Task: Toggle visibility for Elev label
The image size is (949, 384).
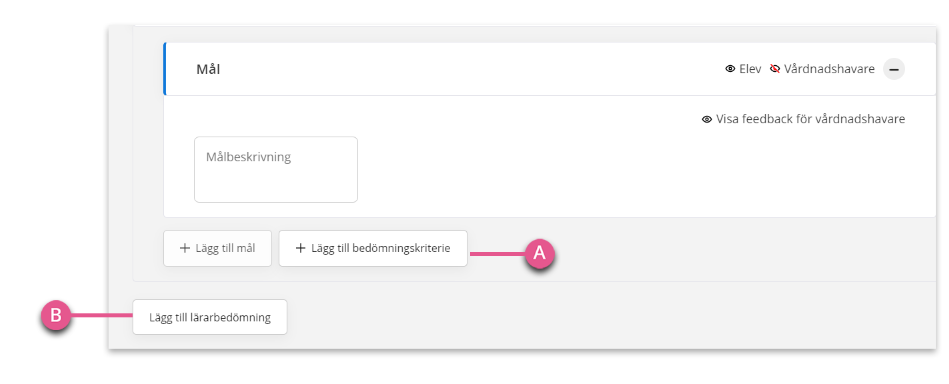Action: 750,69
